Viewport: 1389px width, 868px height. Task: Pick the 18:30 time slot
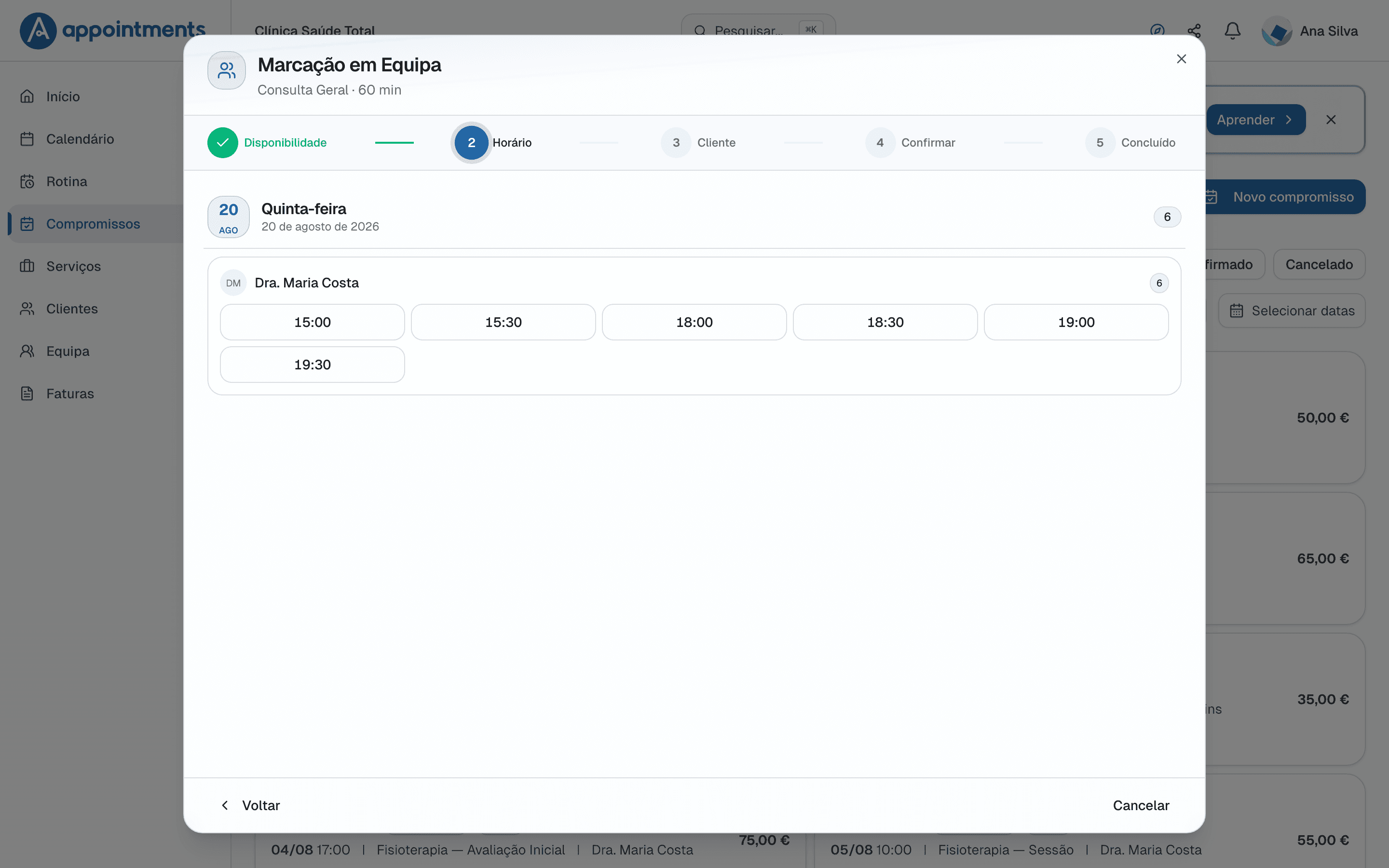[885, 322]
